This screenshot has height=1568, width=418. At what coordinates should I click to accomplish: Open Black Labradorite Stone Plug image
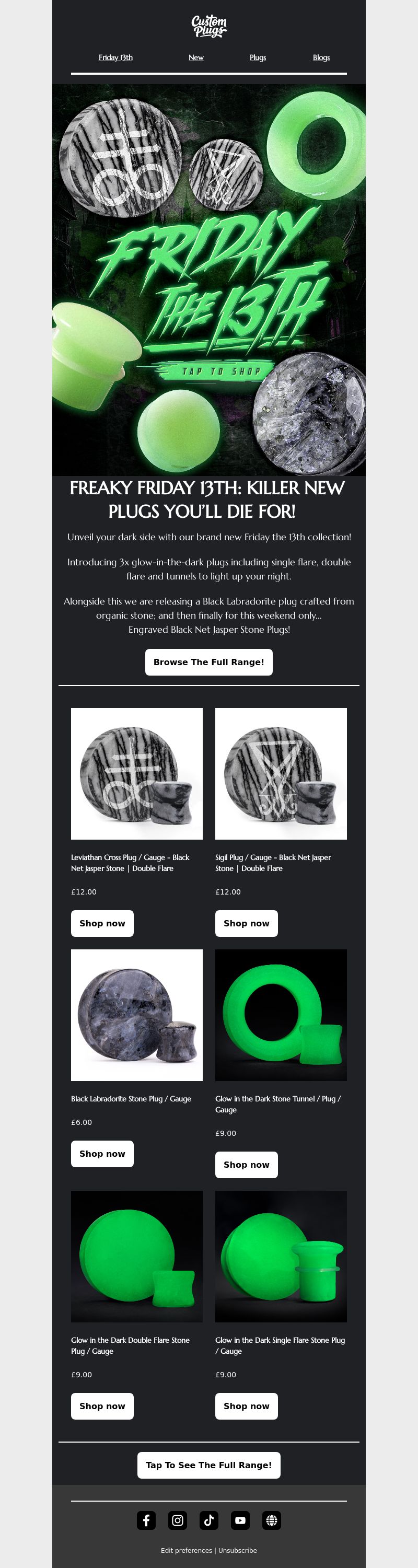tap(137, 1015)
